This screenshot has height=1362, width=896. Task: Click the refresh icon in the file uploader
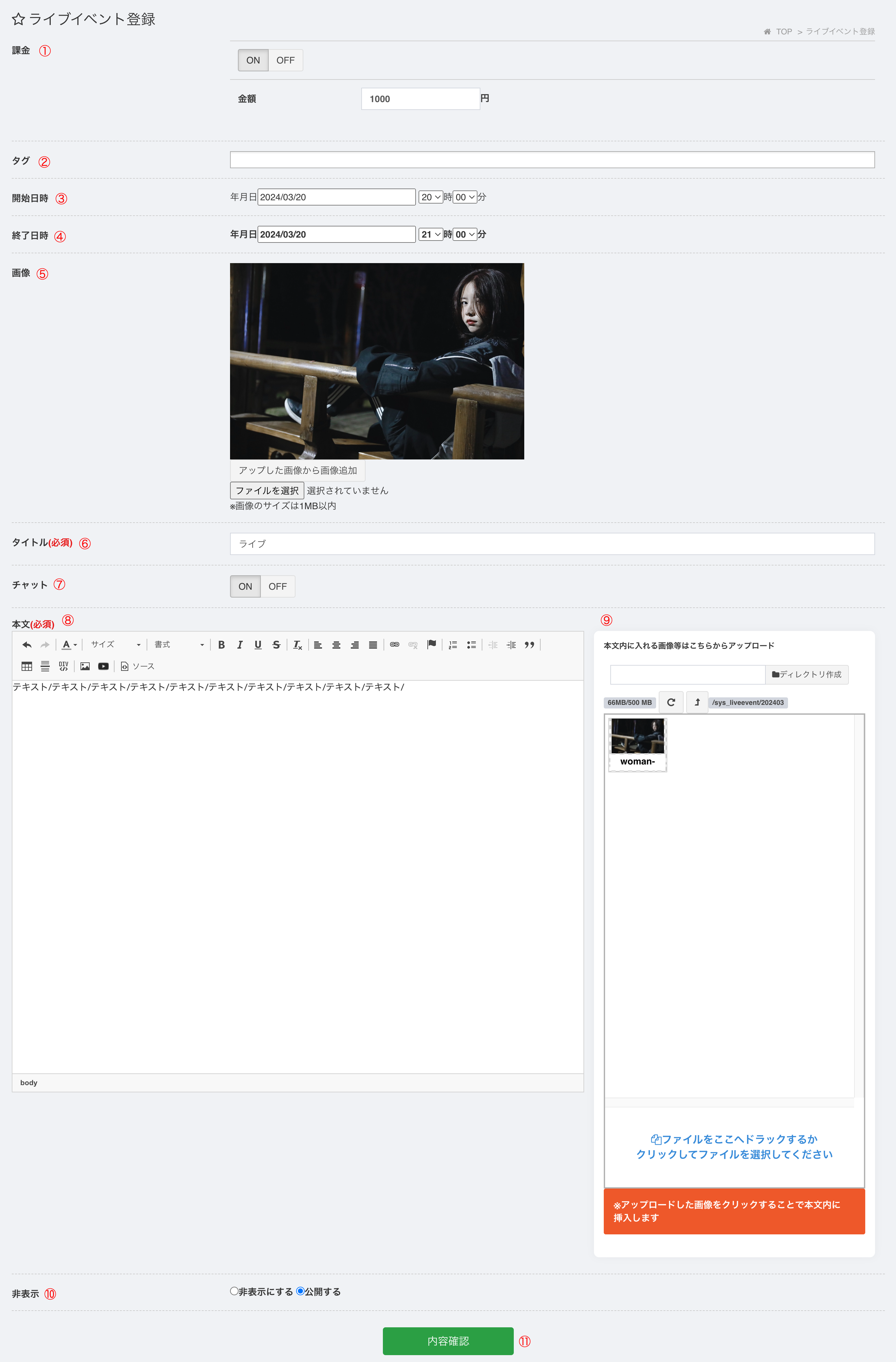[671, 702]
